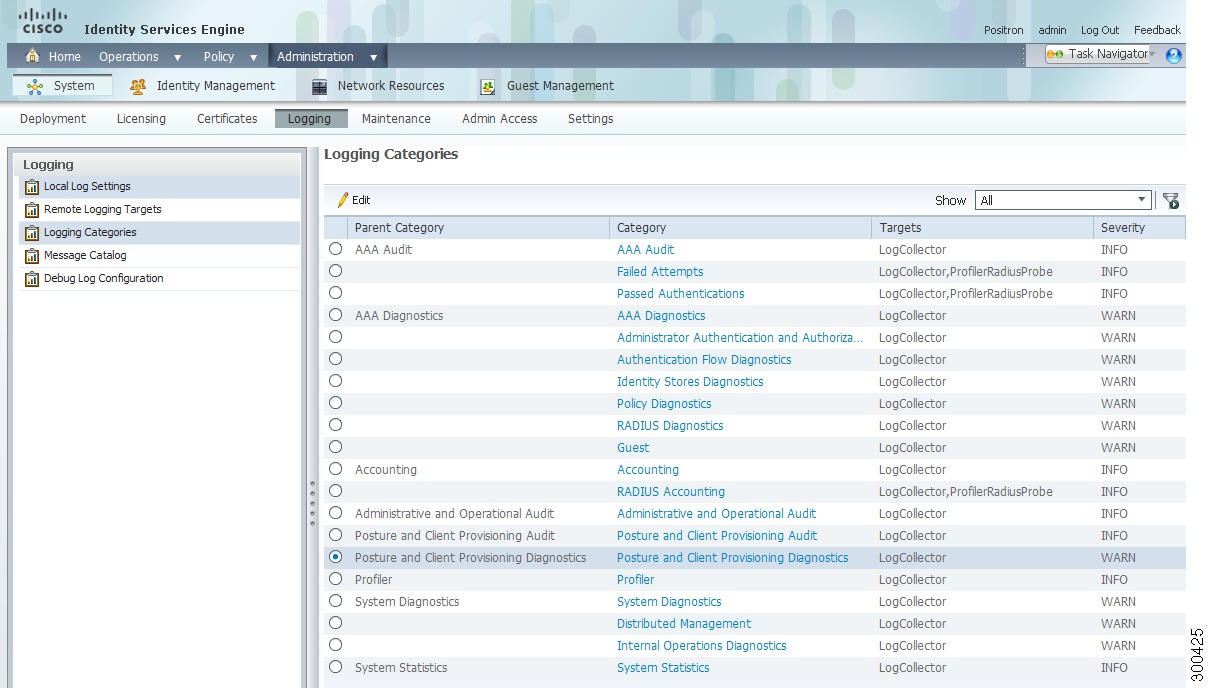Open the System Diagnostics category link
The width and height of the screenshot is (1210, 688).
pos(669,602)
